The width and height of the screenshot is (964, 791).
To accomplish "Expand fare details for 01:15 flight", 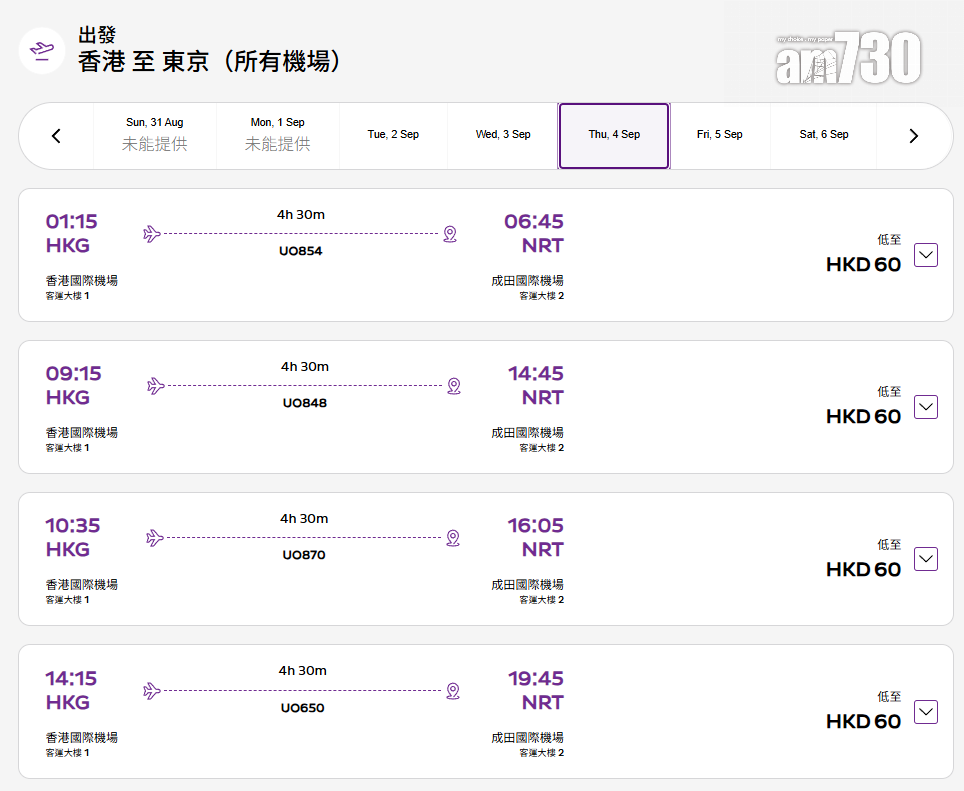I will [926, 255].
